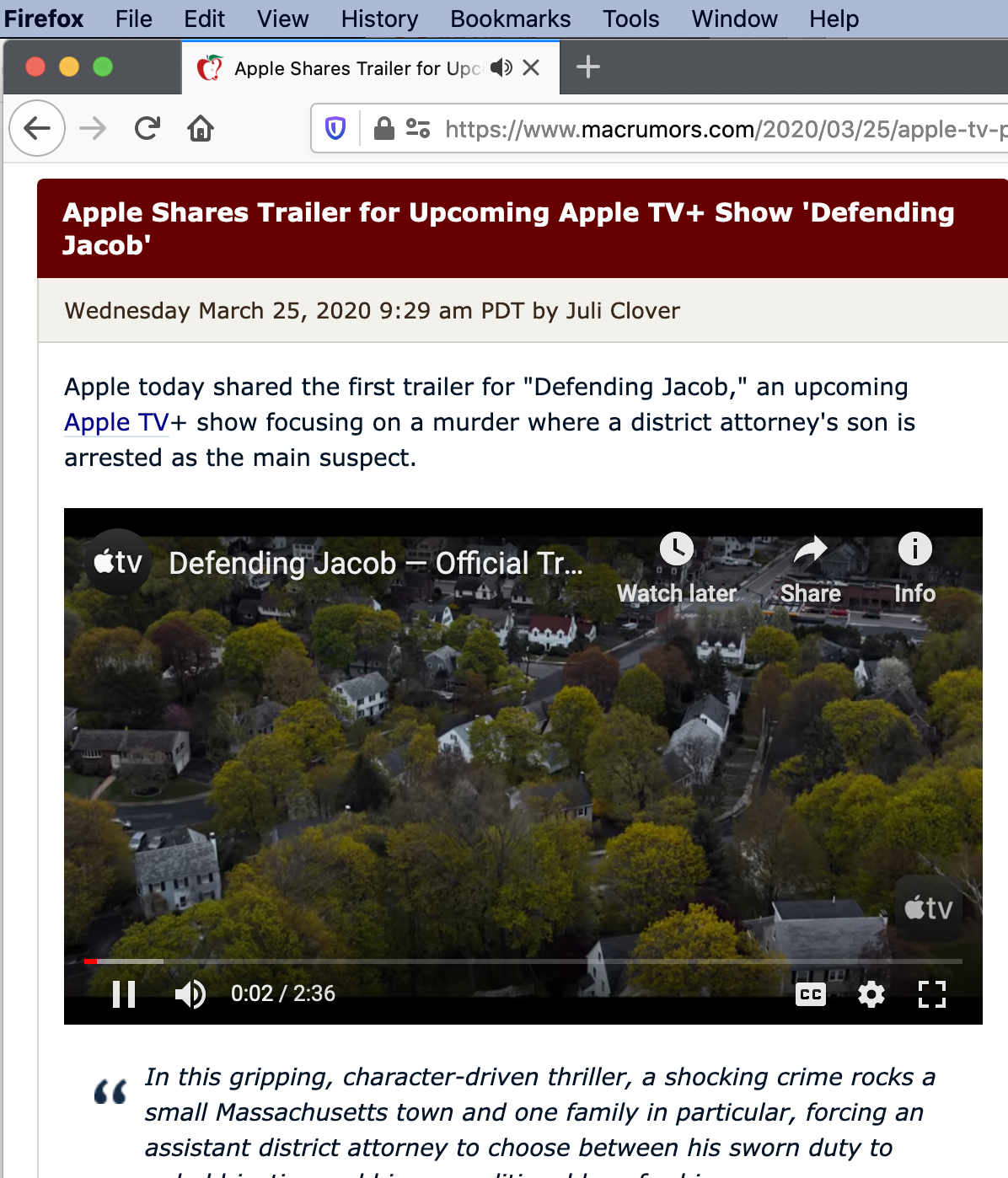
Task: Open the Firefox home page
Action: pyautogui.click(x=201, y=128)
